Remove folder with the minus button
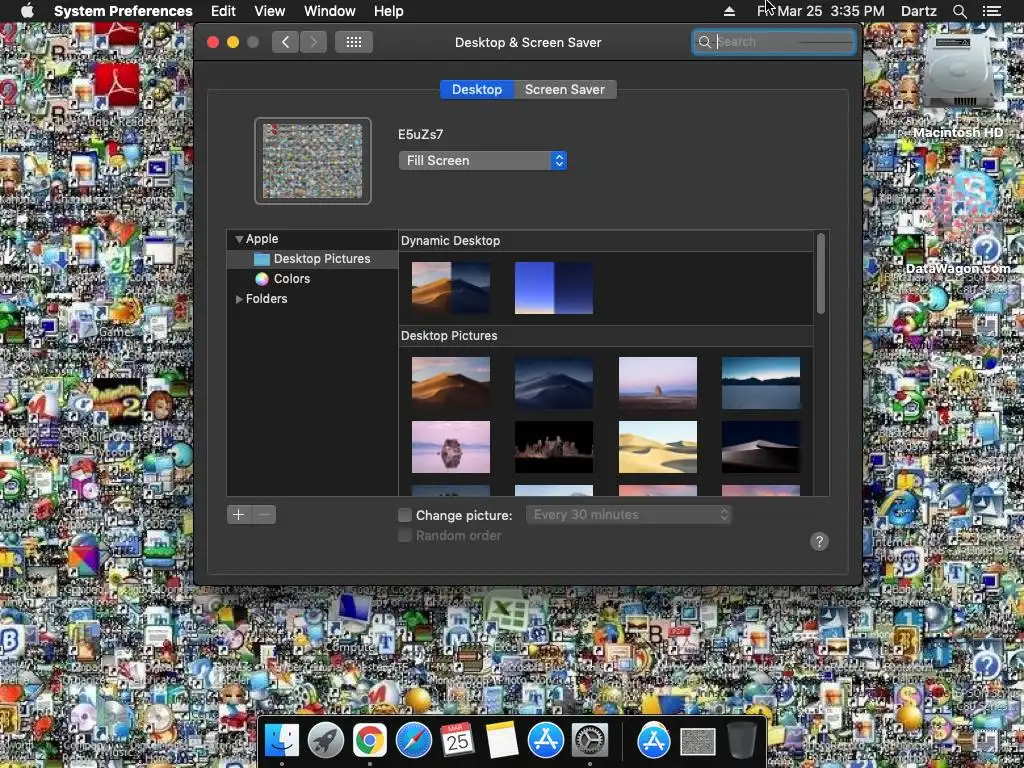The image size is (1024, 768). point(264,515)
